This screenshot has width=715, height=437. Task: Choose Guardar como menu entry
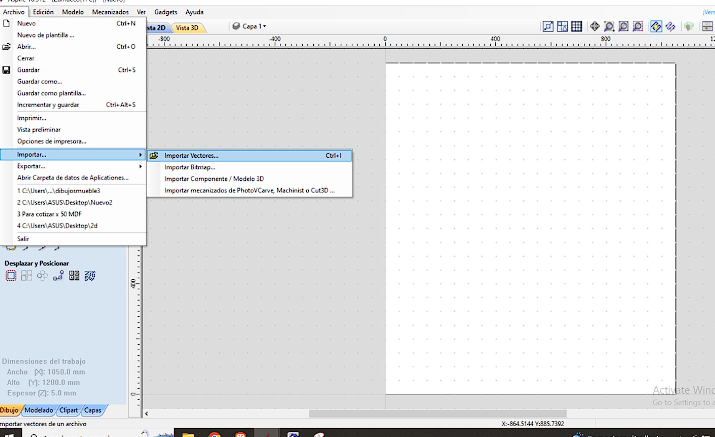tap(73, 81)
